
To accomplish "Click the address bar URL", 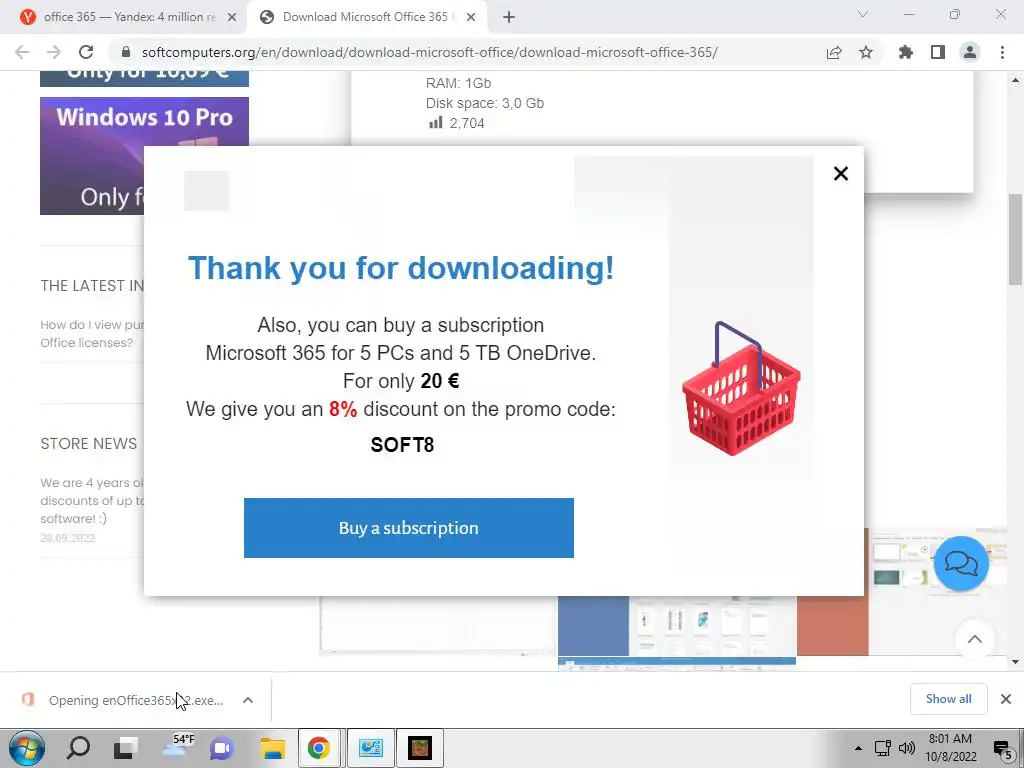I will (430, 52).
